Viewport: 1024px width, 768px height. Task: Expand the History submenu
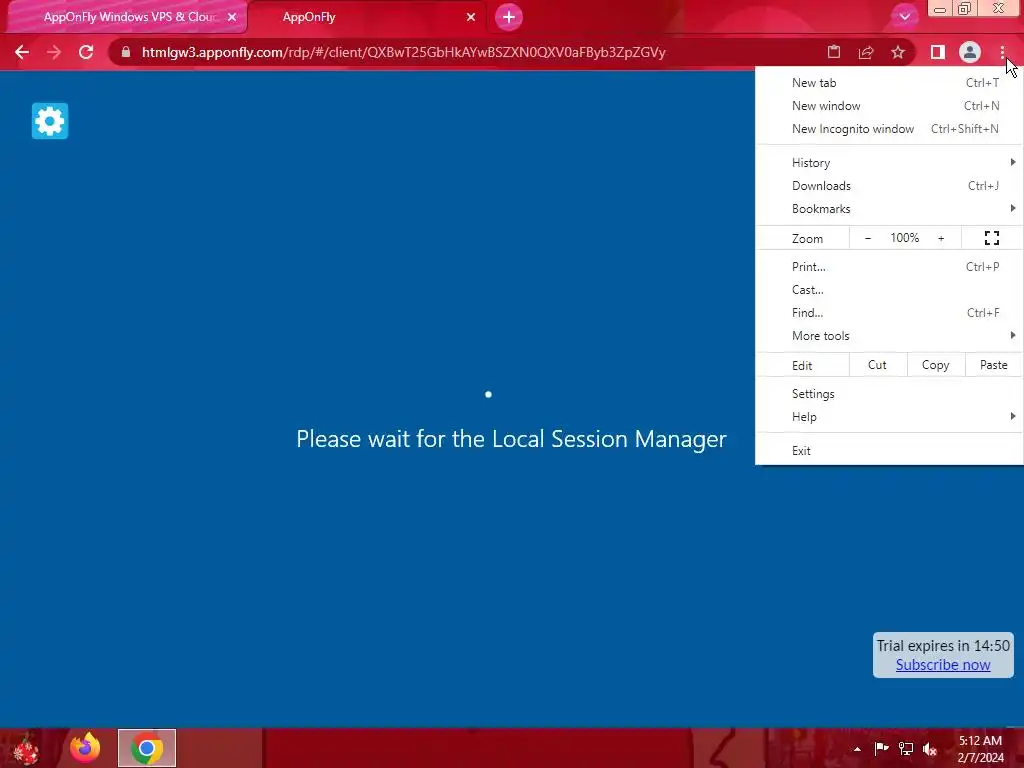click(889, 163)
